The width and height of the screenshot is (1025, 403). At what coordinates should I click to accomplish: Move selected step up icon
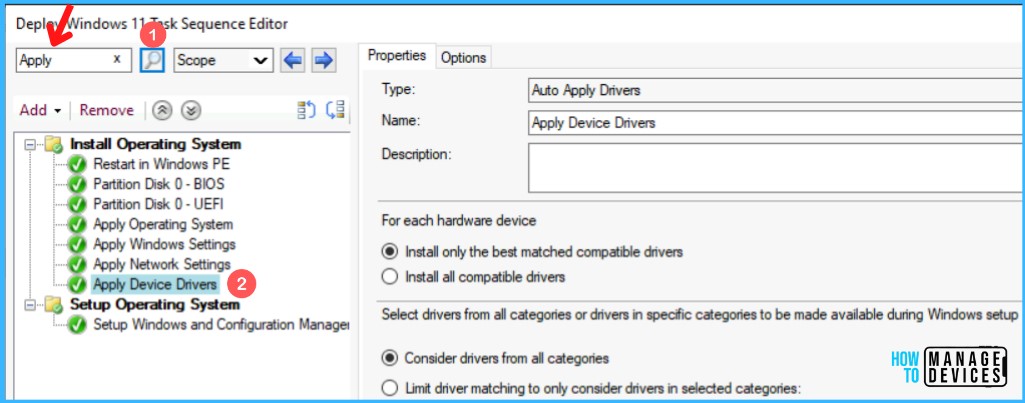tap(162, 111)
